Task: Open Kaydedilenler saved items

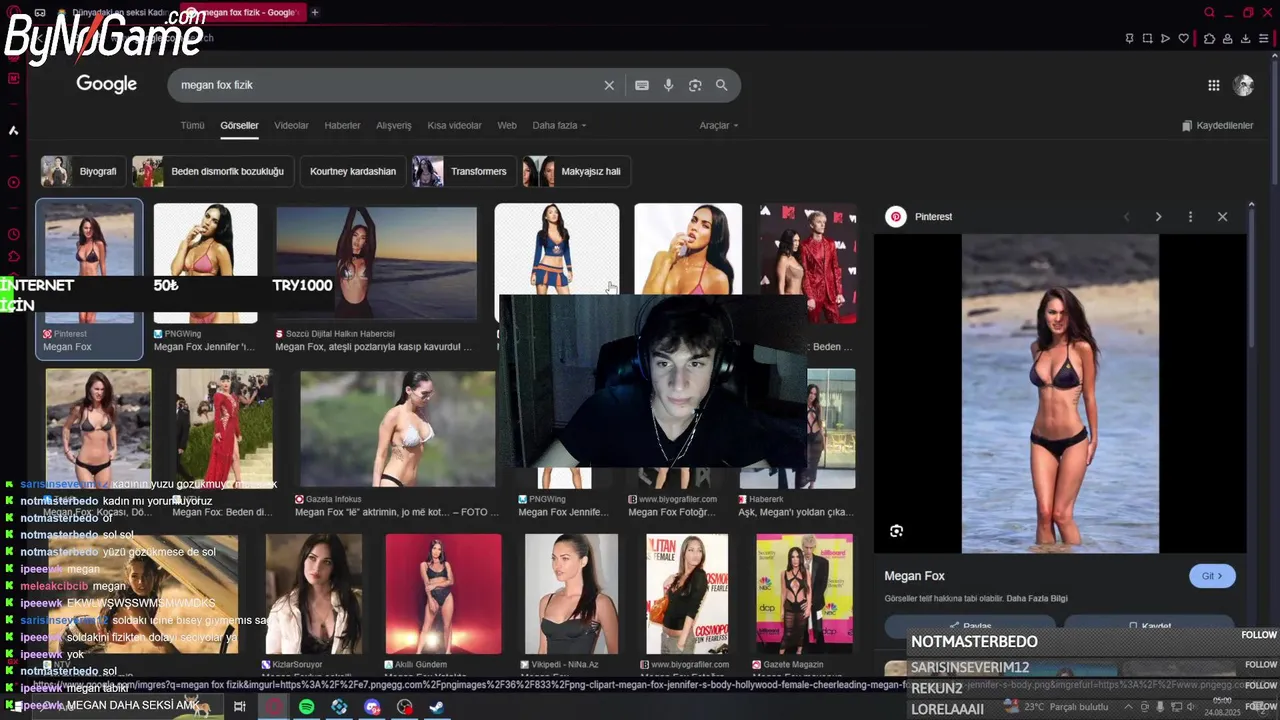Action: [x=1217, y=125]
